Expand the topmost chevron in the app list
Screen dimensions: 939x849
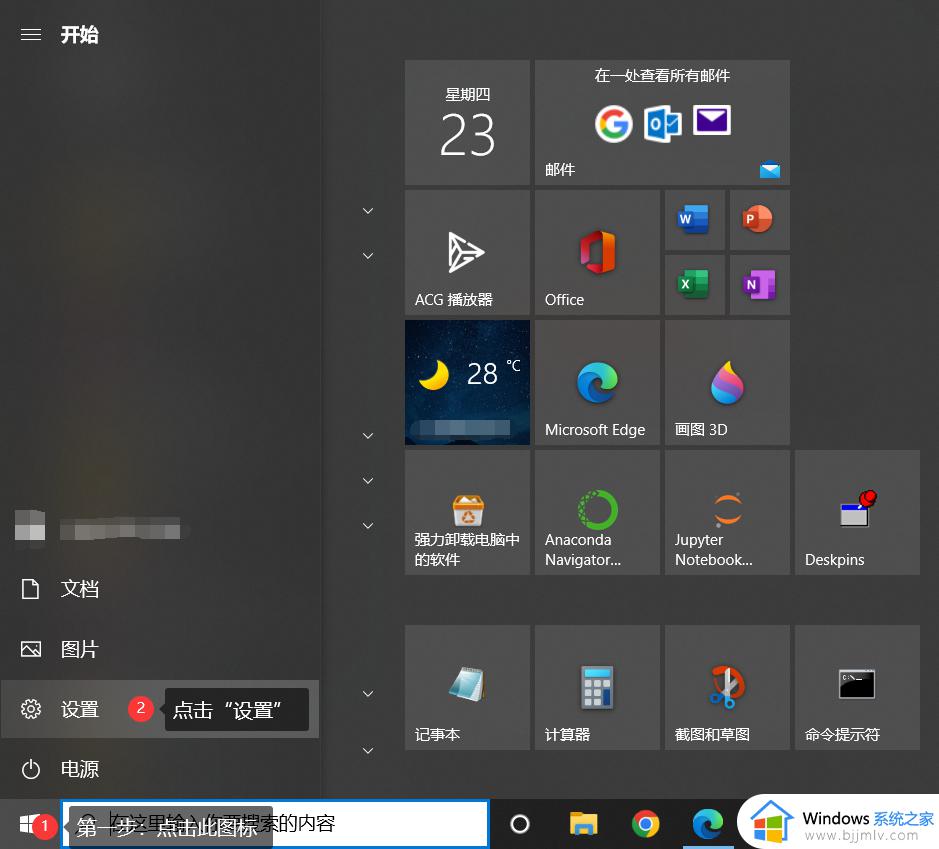[x=368, y=211]
